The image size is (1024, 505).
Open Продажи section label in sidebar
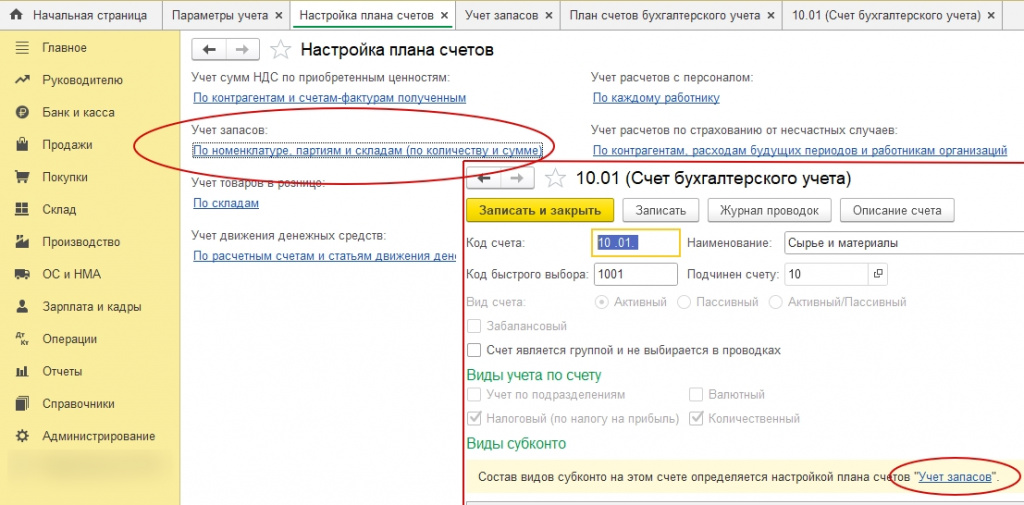pos(67,145)
